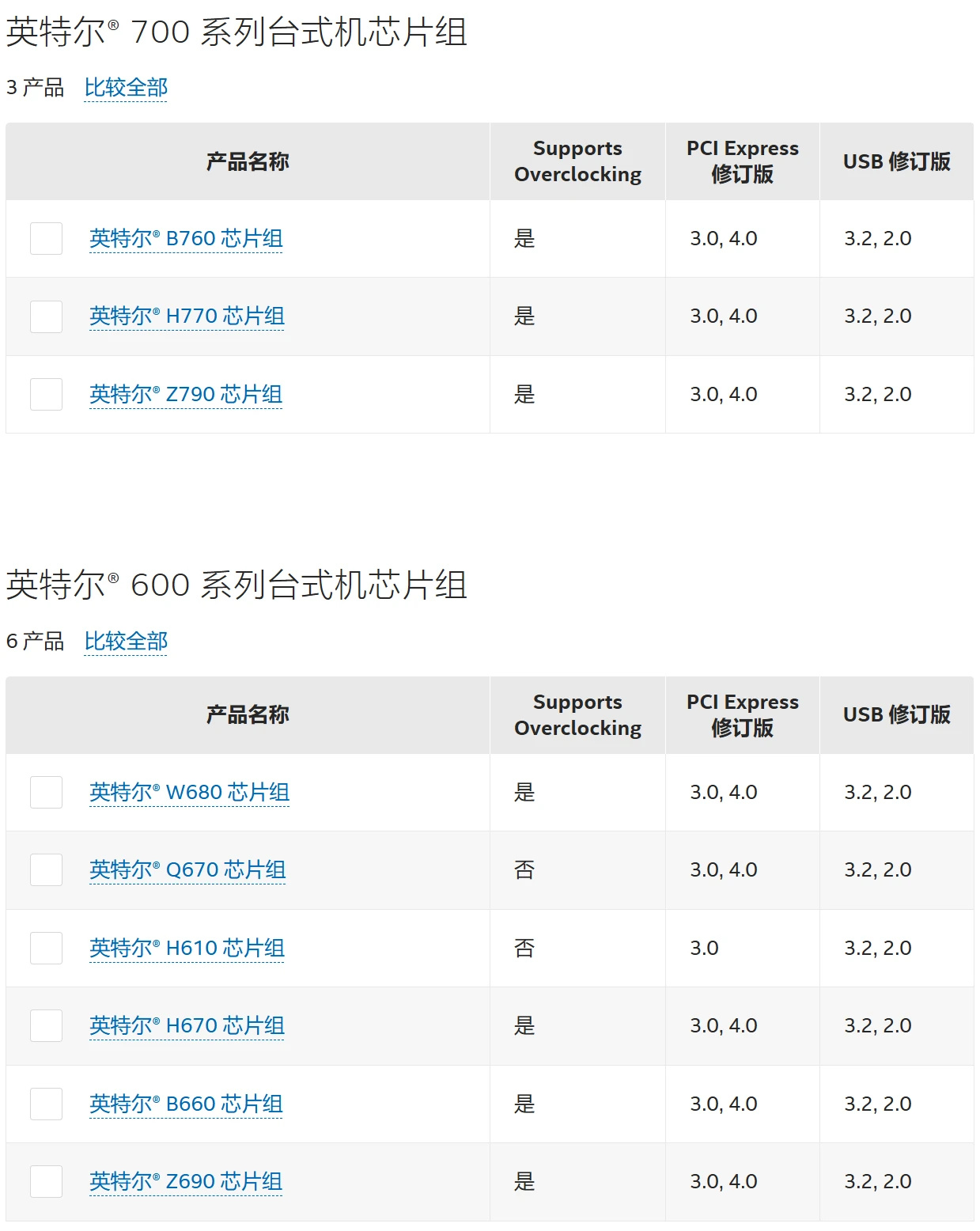
Task: Select the 英特尔 700 系列台式机芯片组 heading
Action: tap(236, 32)
